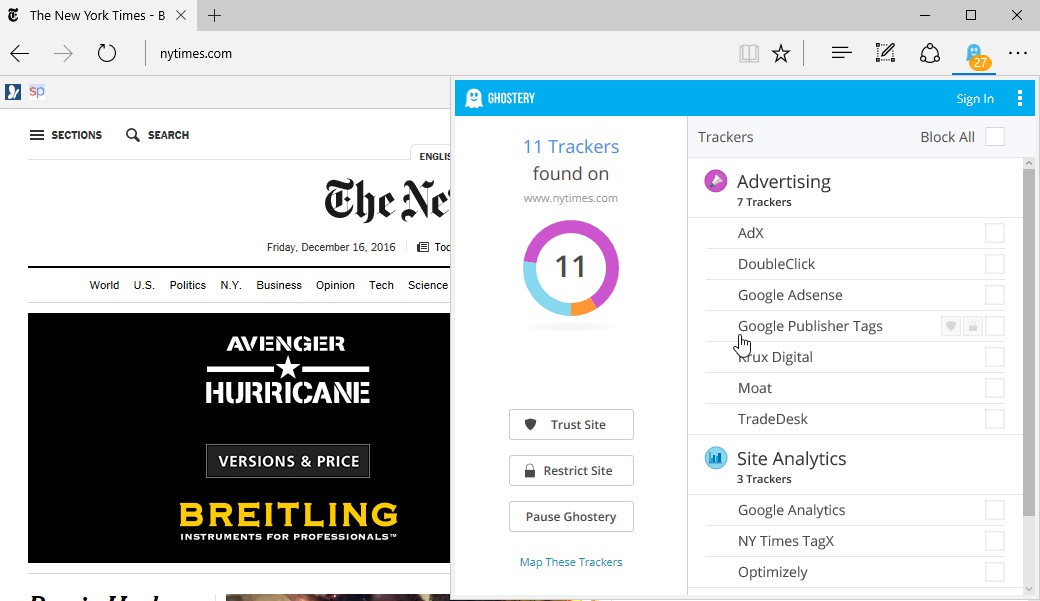Open Edge More actions ellipsis menu

coord(1018,54)
